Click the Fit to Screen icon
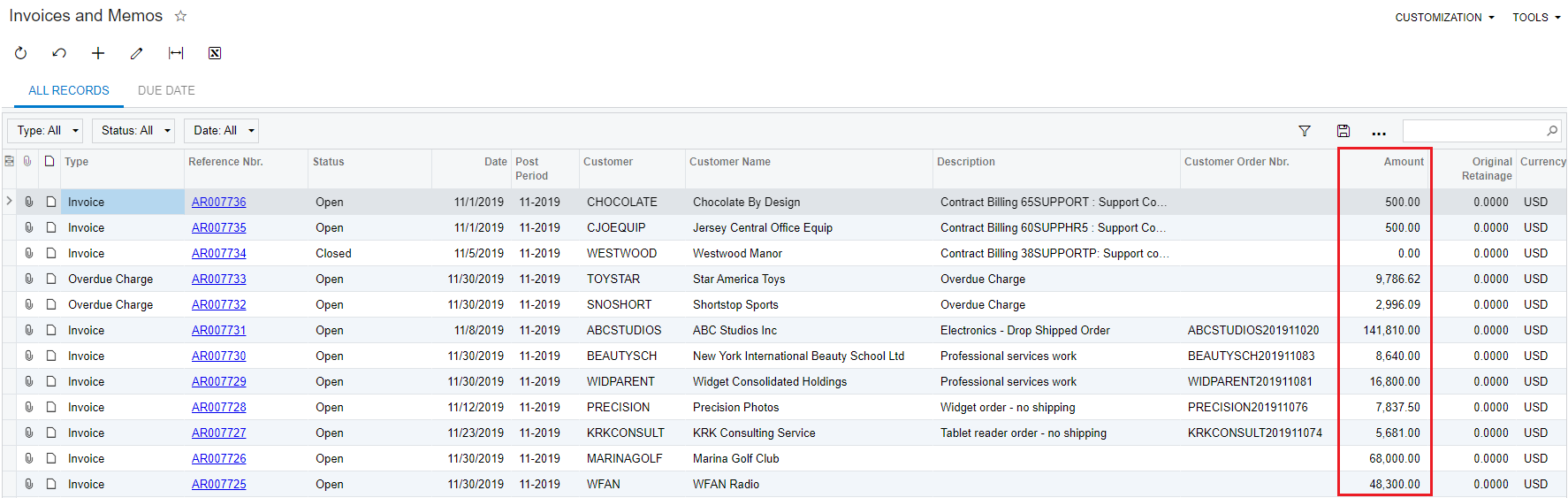The height and width of the screenshot is (498, 1568). tap(176, 53)
